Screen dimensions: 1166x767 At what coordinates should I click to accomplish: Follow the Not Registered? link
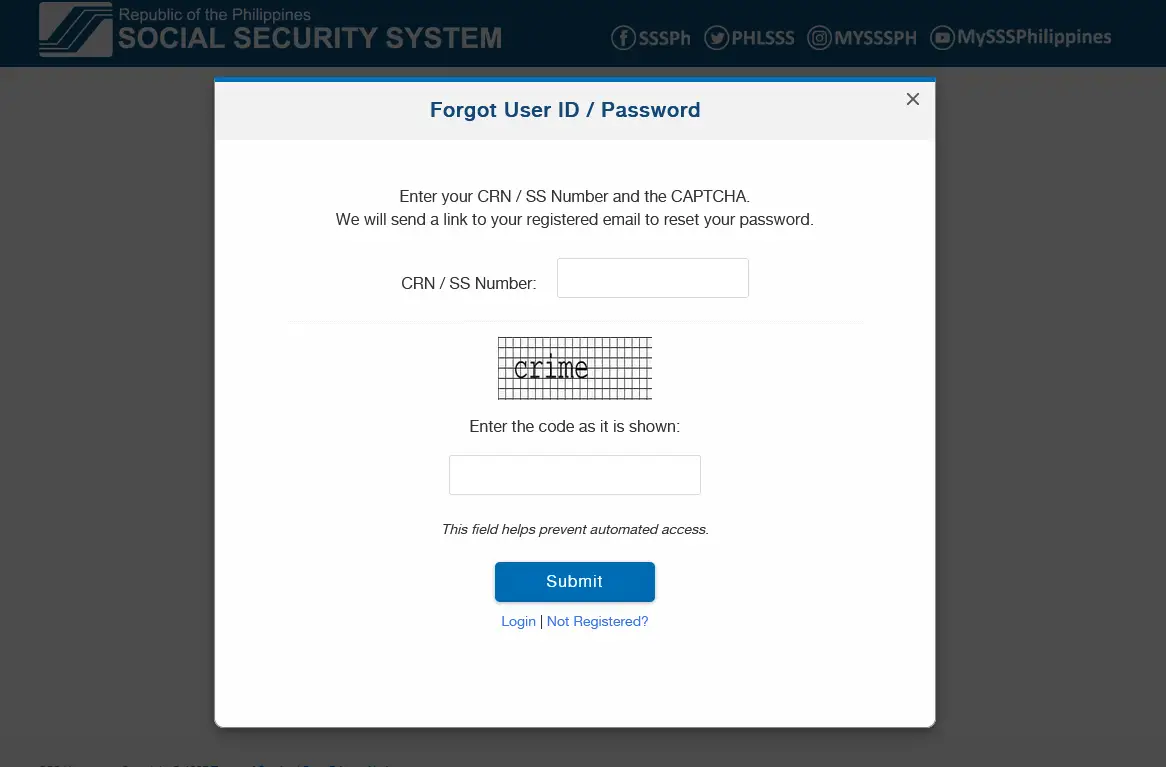click(x=597, y=621)
